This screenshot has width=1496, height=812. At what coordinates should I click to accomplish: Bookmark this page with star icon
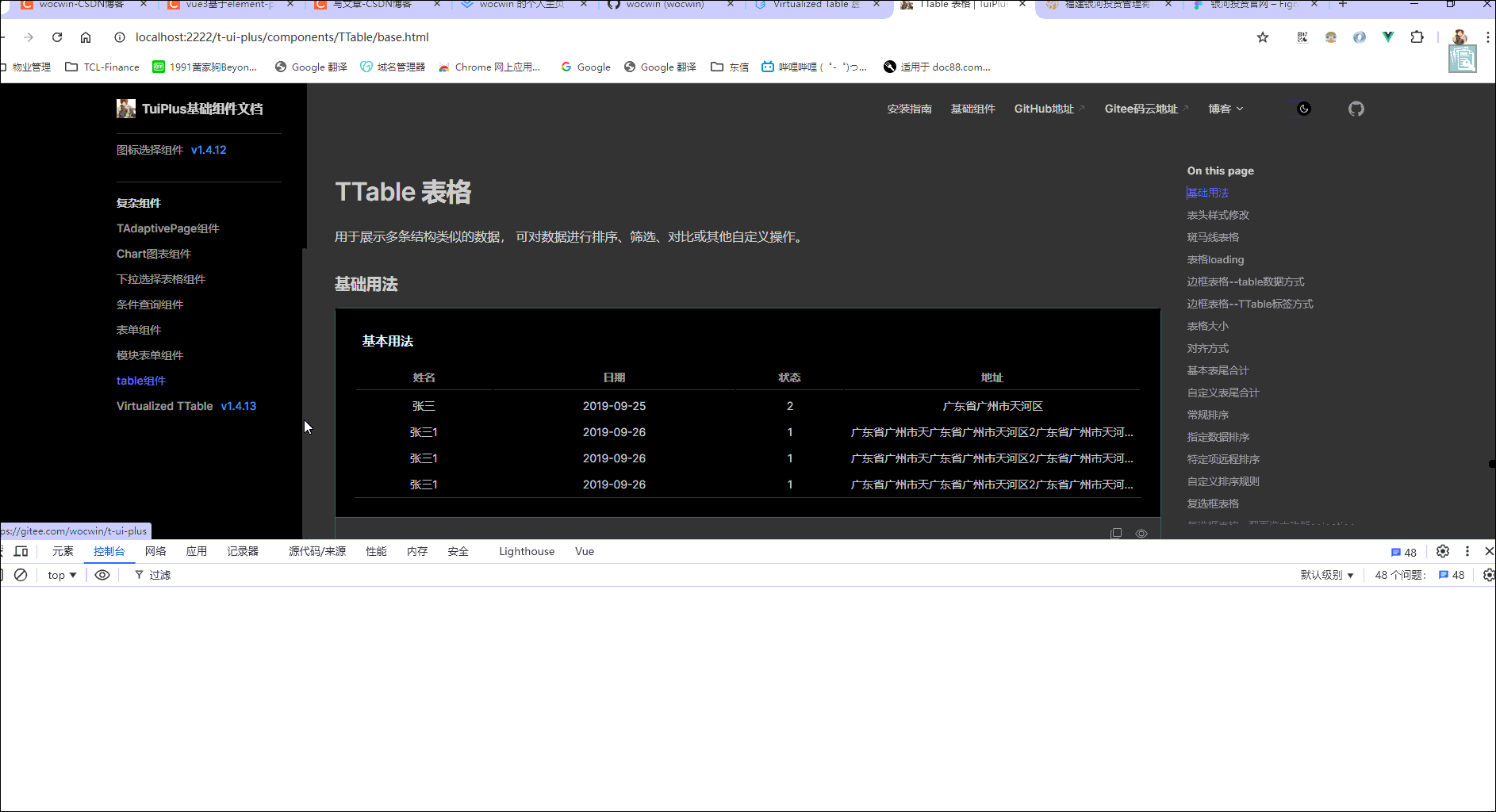point(1263,37)
